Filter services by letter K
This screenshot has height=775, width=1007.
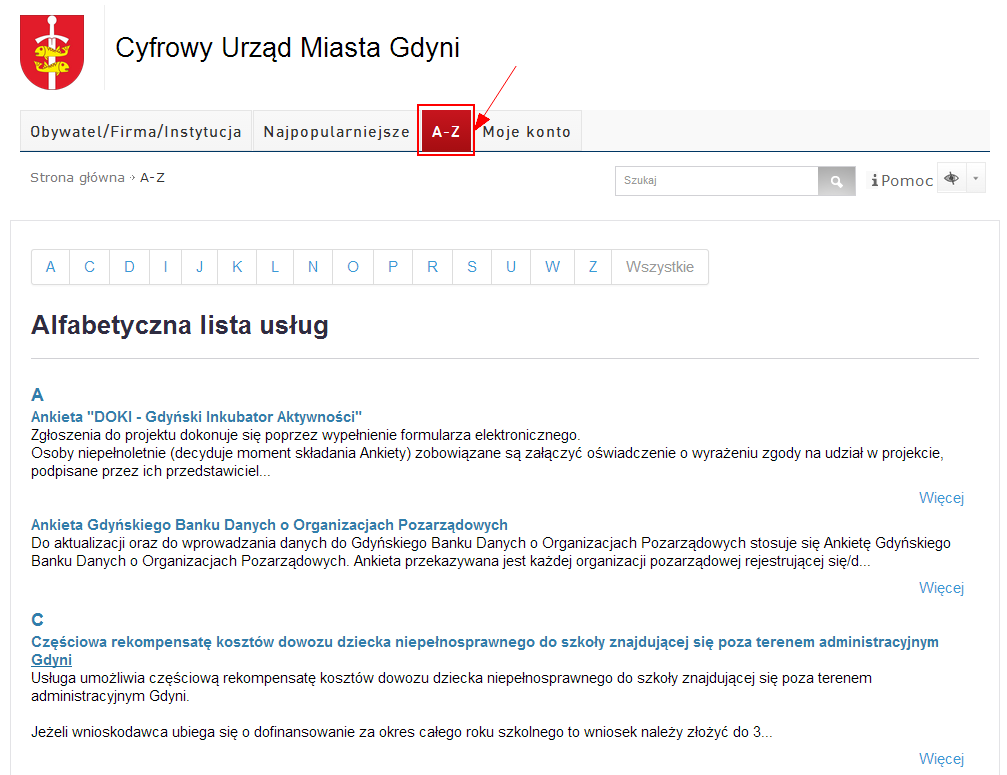(x=237, y=267)
